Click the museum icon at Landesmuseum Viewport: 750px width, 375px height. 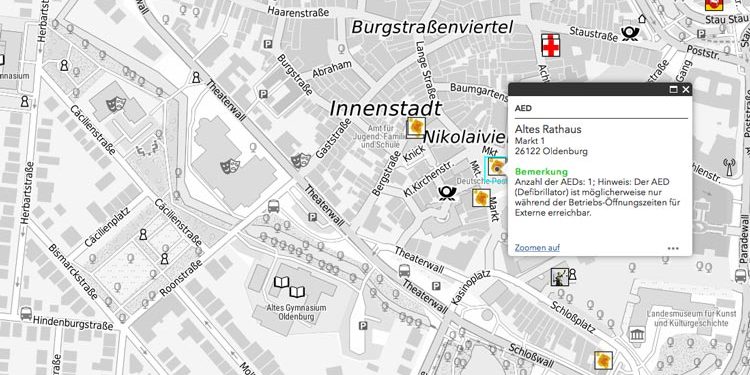(637, 334)
